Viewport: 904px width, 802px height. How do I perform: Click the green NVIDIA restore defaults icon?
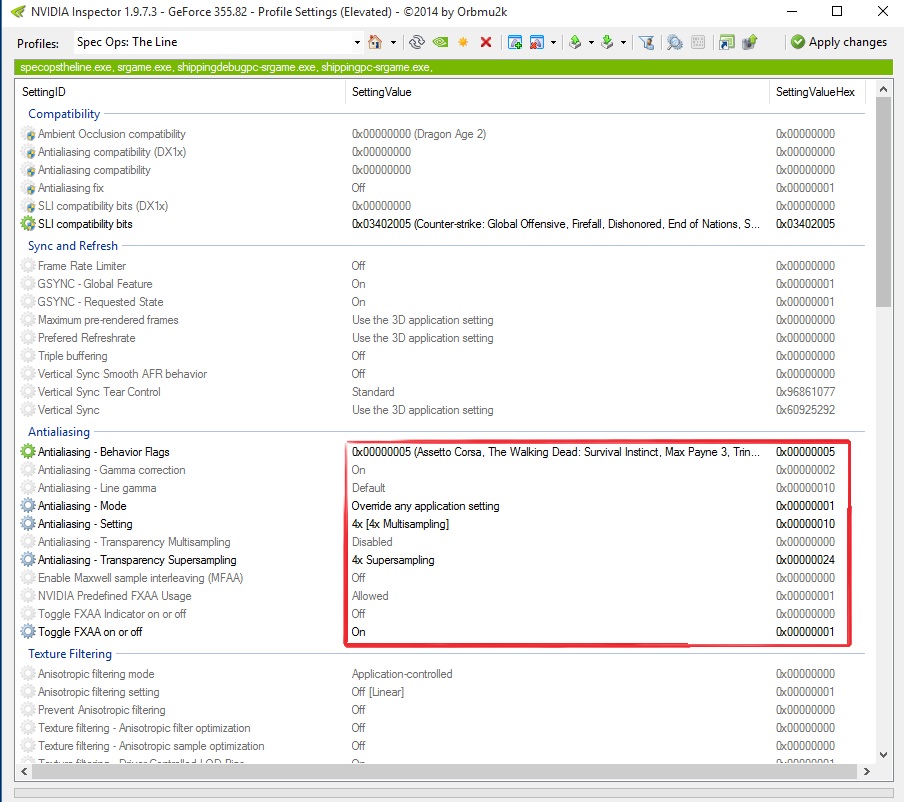click(x=440, y=42)
